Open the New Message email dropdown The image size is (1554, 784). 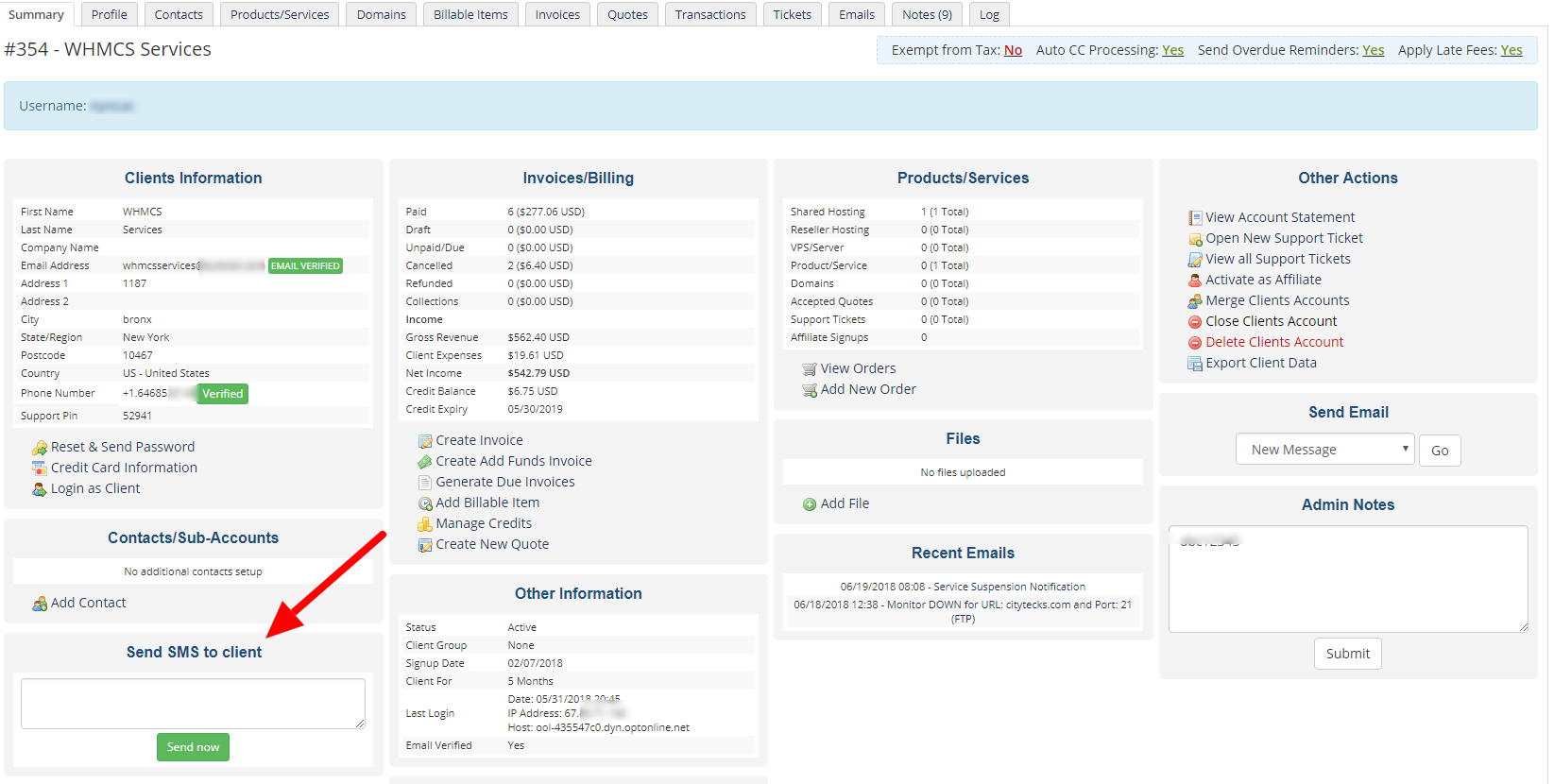(1324, 450)
